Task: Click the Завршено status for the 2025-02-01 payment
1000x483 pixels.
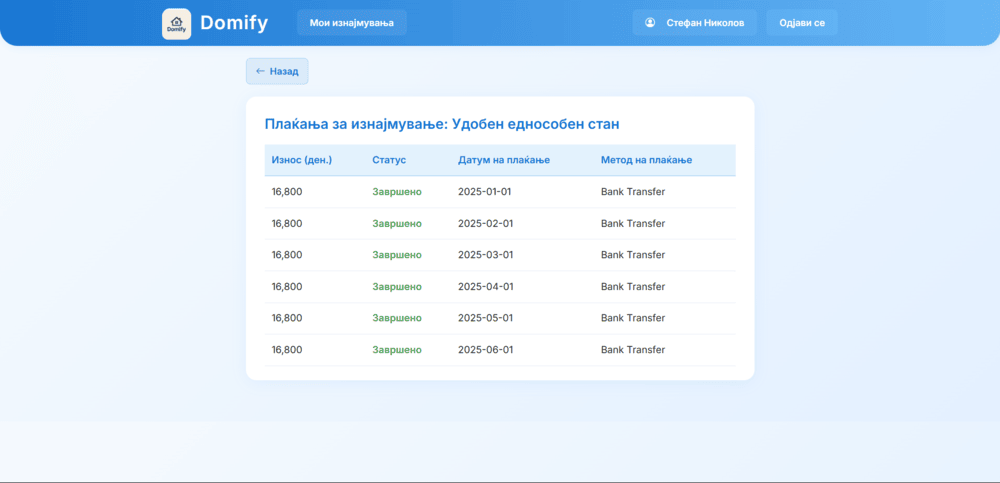Action: [x=397, y=224]
